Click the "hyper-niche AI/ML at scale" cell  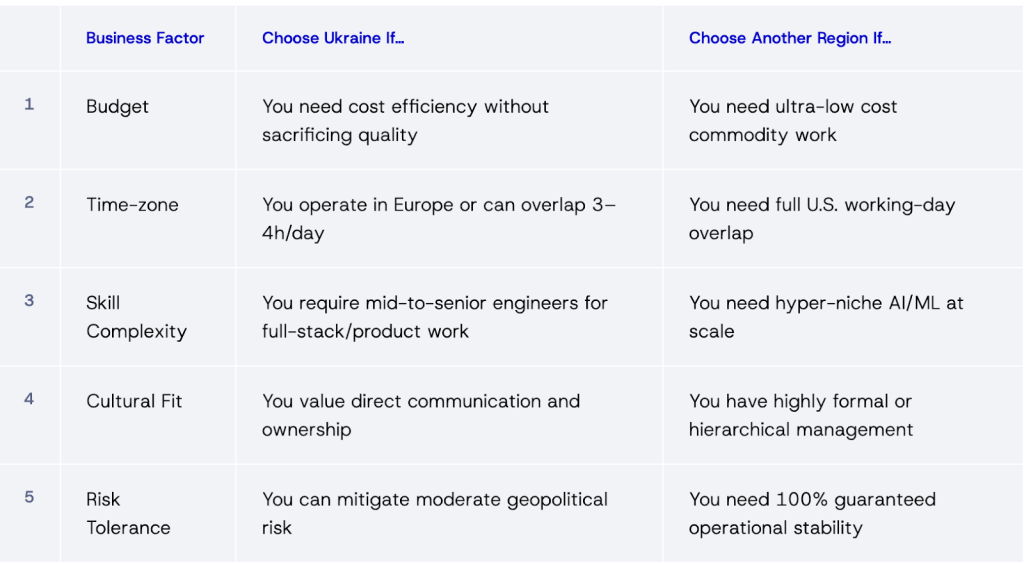pyautogui.click(x=826, y=316)
